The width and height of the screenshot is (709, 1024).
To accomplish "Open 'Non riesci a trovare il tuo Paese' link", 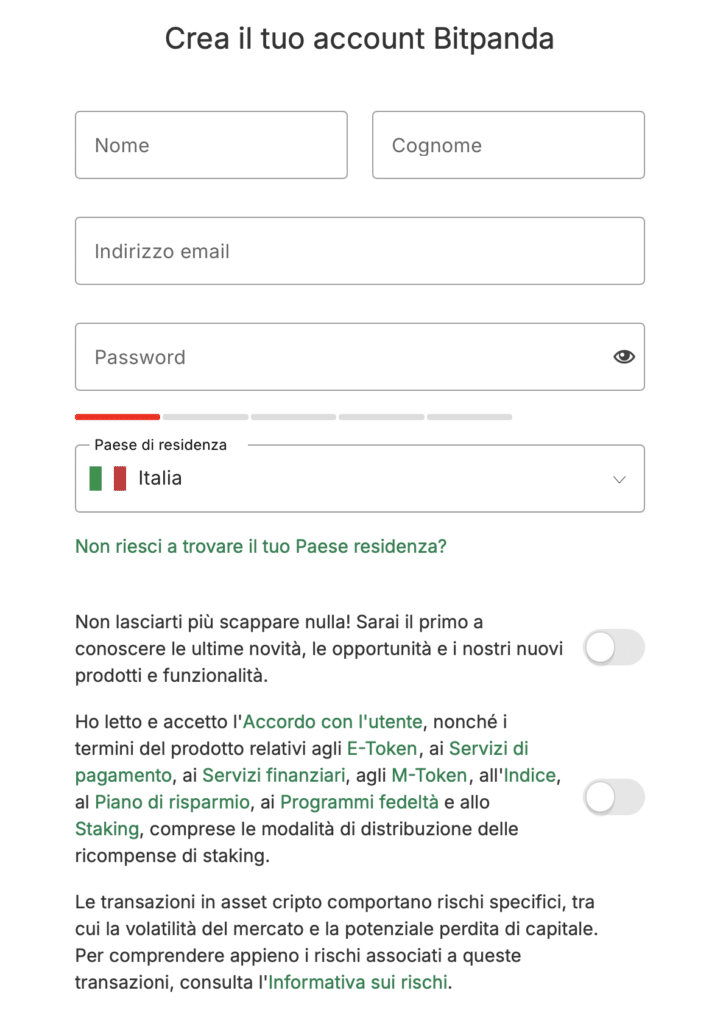I will (261, 547).
